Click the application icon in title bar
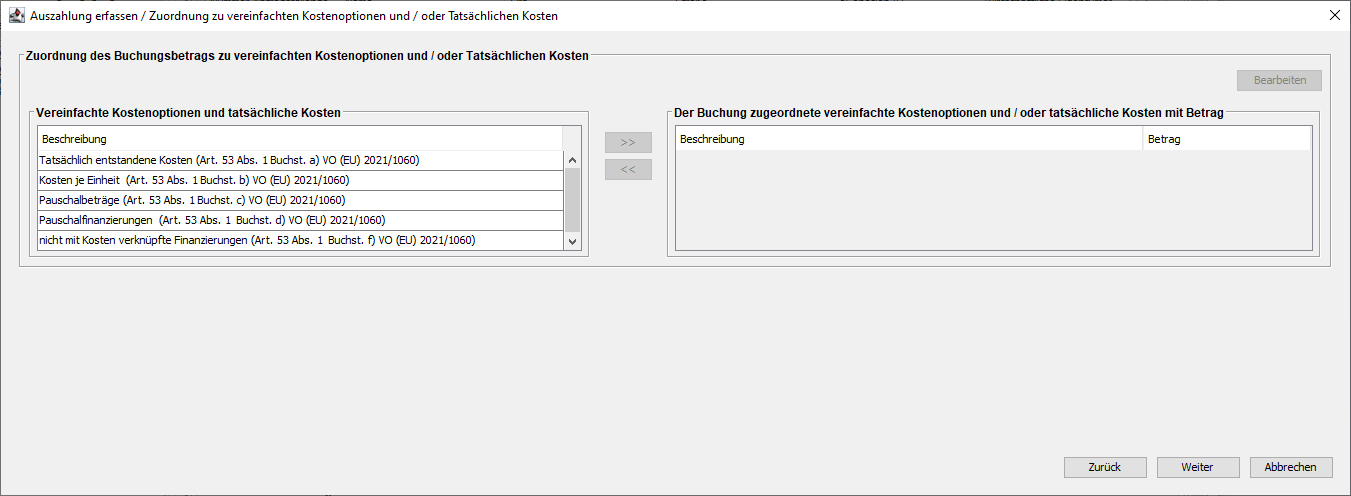Viewport: 1351px width, 496px height. [16, 16]
